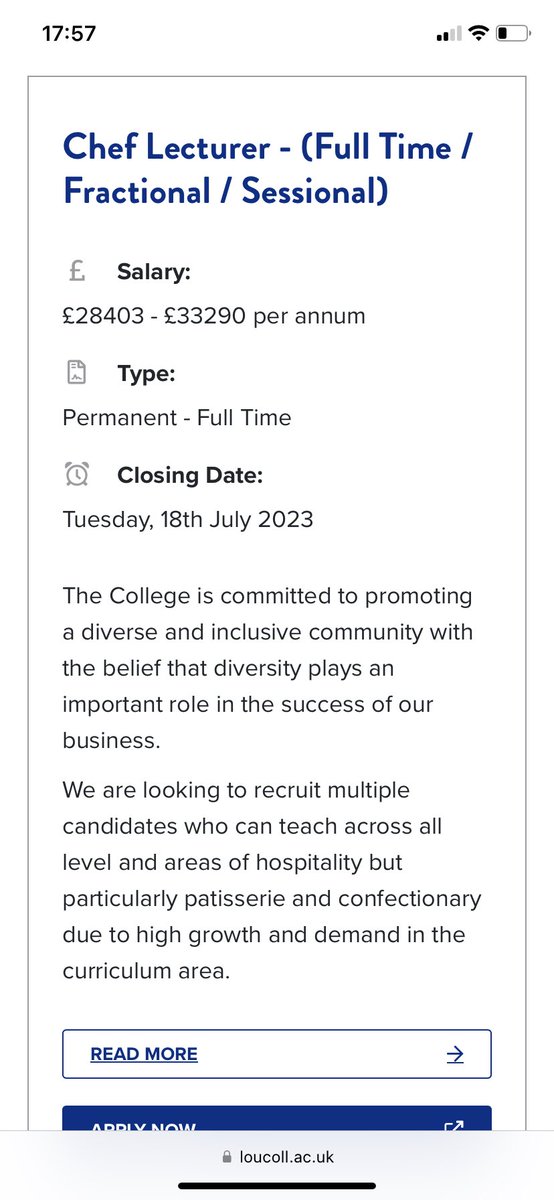The width and height of the screenshot is (554, 1200).
Task: Tap the Wi-Fi status icon
Action: [x=478, y=33]
